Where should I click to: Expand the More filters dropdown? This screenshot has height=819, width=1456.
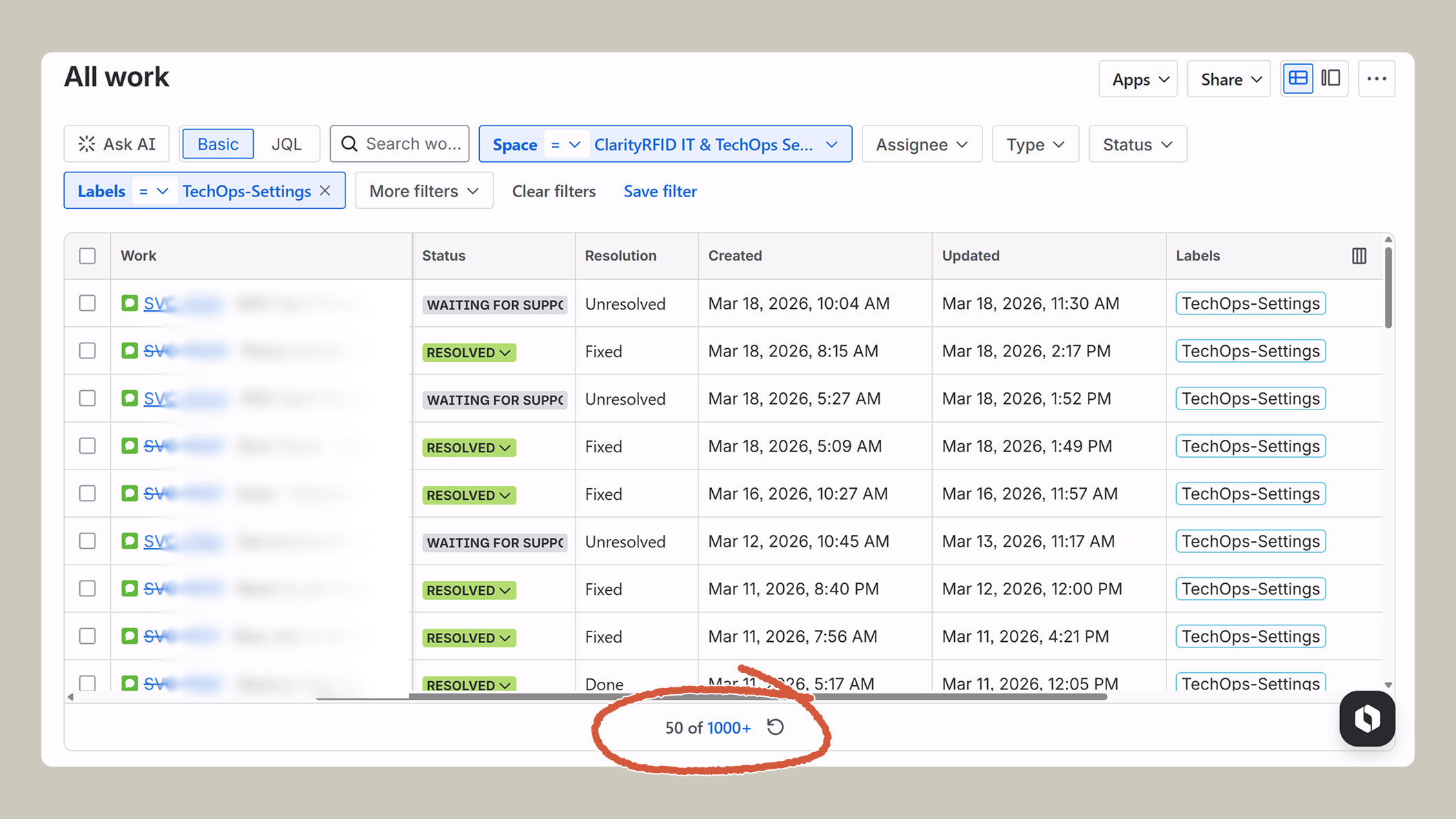[424, 191]
